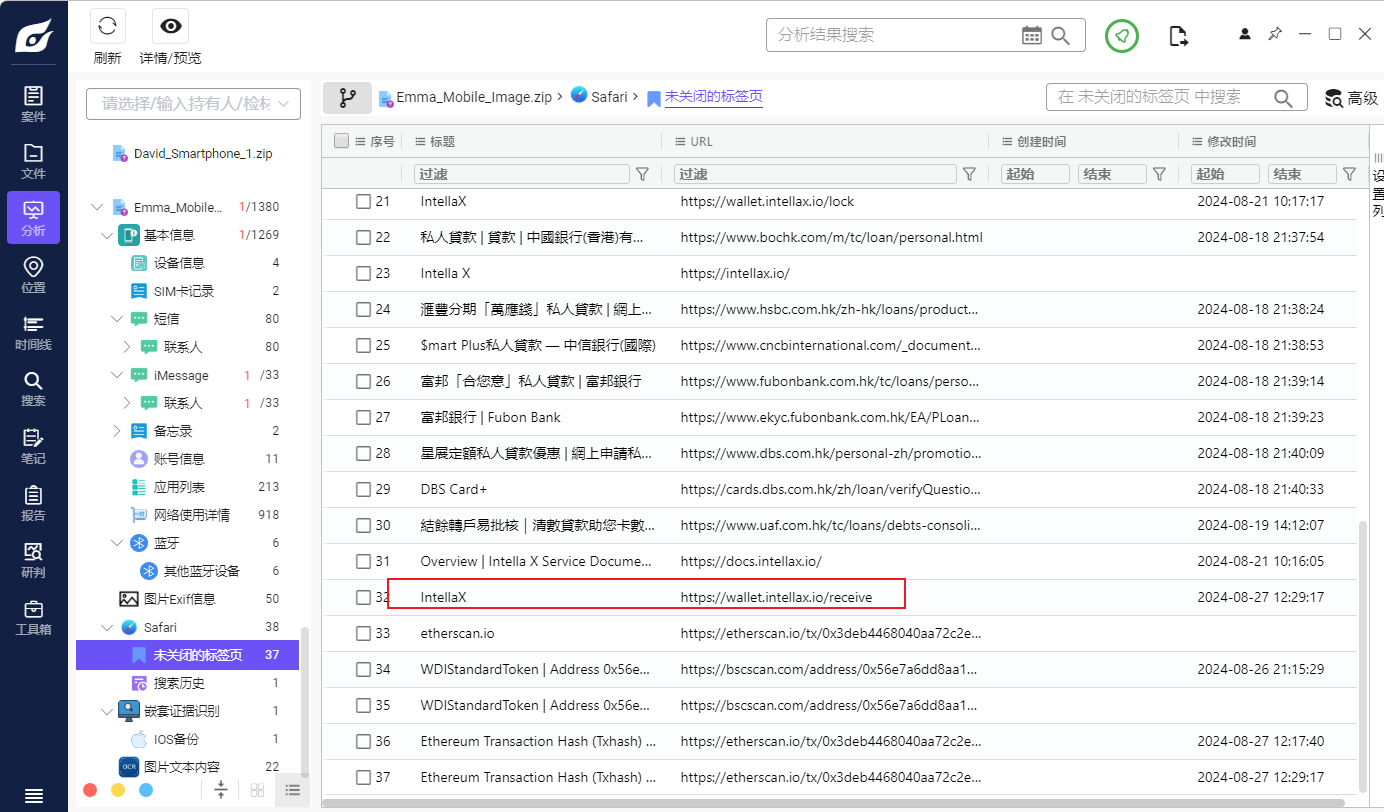Expand 备忘录 tree node
Image resolution: width=1384 pixels, height=812 pixels.
(117, 431)
